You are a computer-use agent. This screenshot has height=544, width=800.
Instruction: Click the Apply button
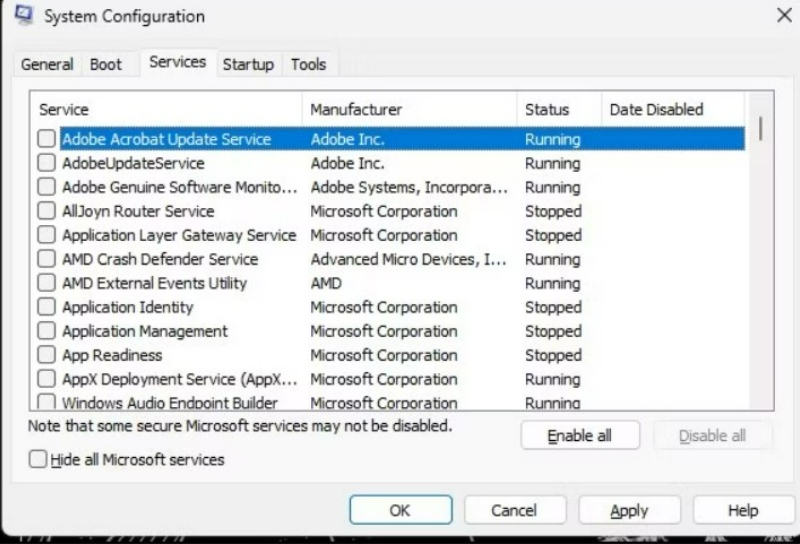point(629,510)
